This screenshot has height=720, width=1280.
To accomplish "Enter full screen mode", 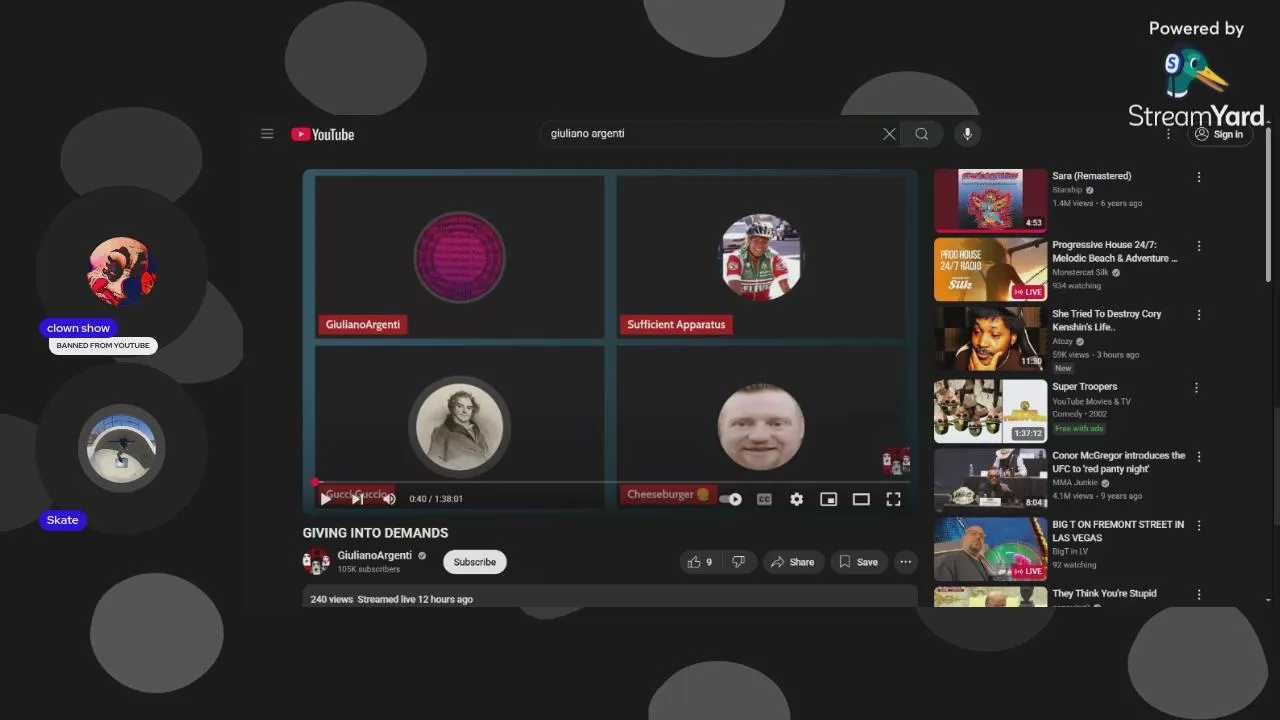I will pos(893,499).
